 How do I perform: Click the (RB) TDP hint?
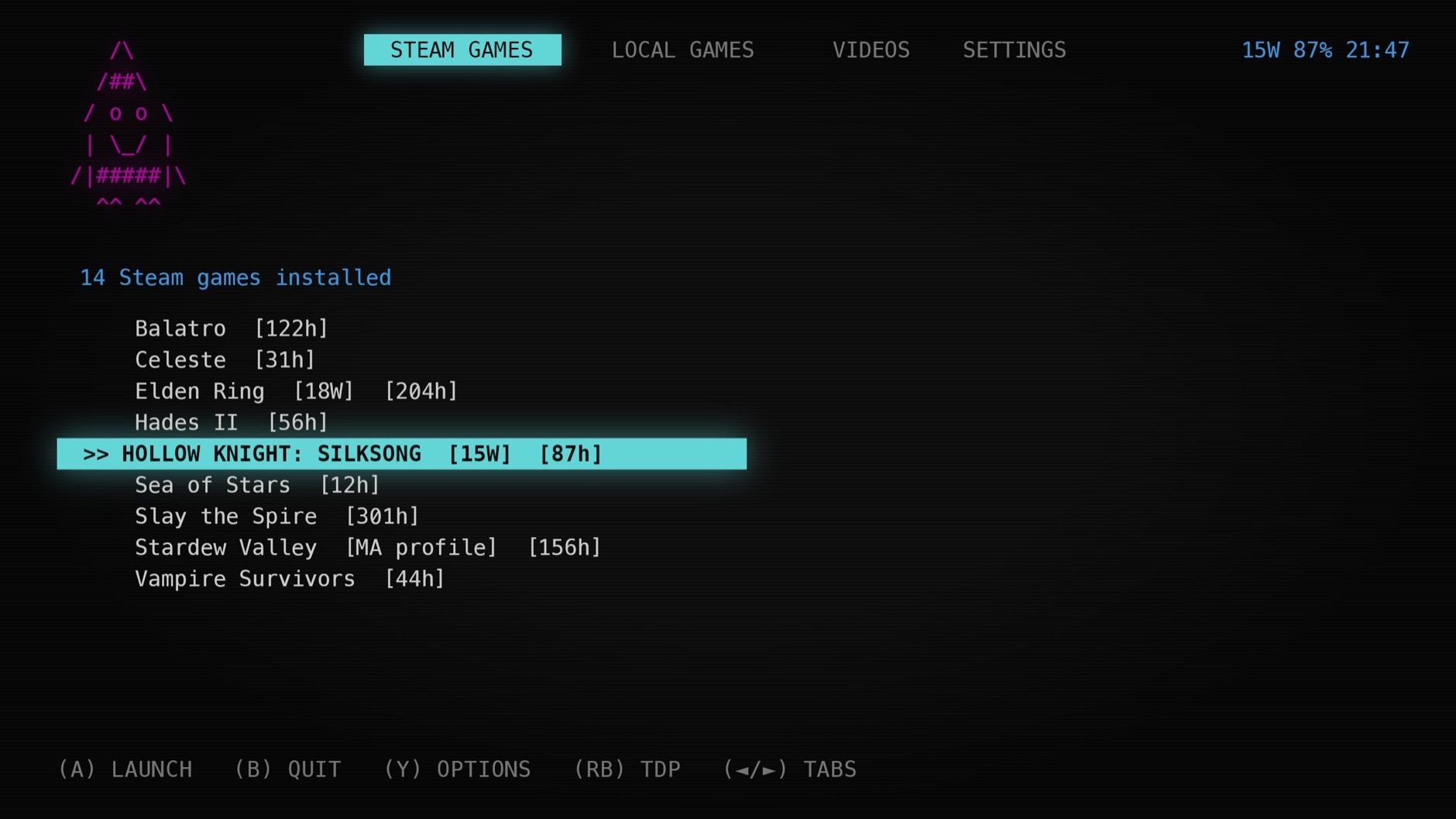[x=627, y=769]
